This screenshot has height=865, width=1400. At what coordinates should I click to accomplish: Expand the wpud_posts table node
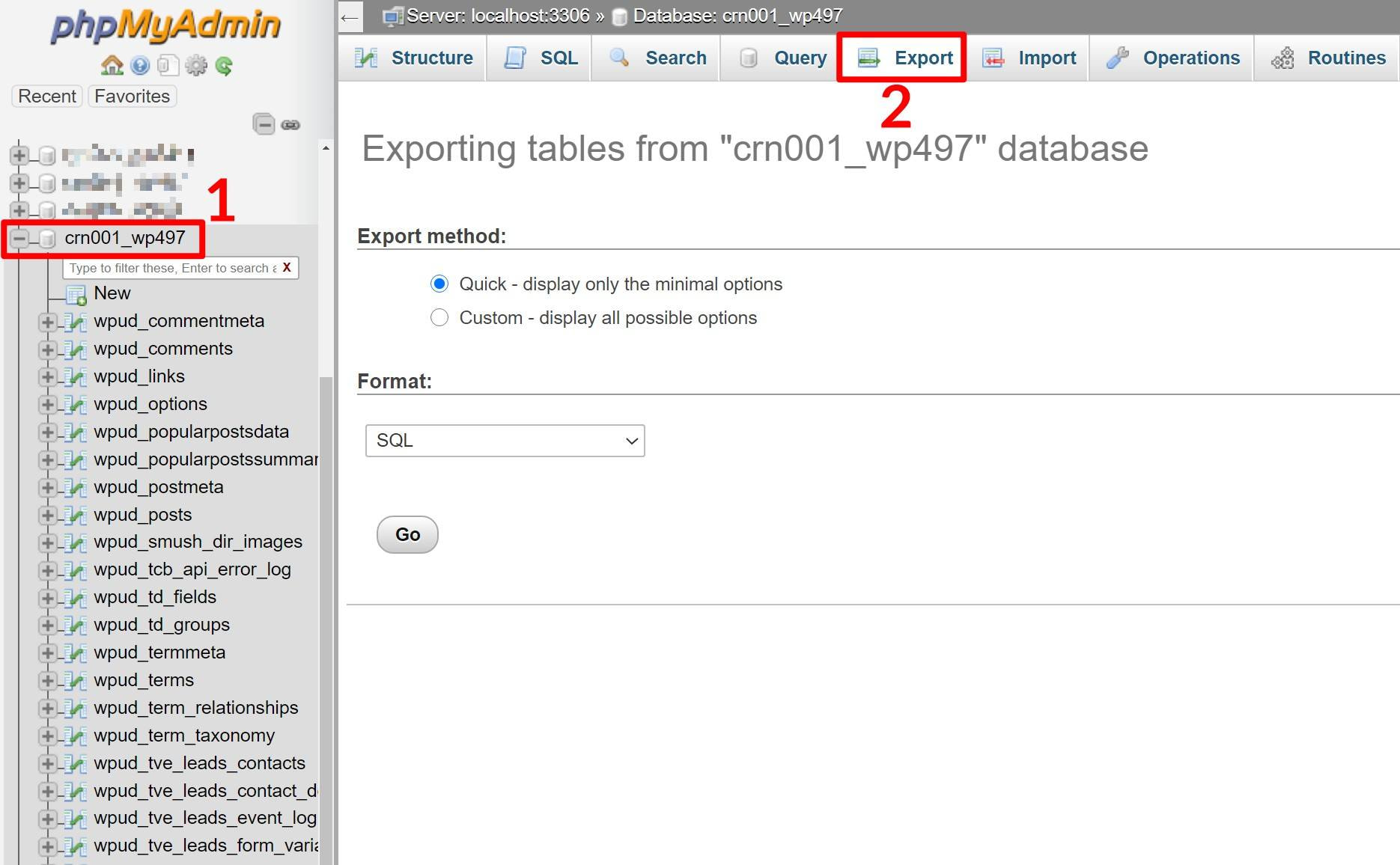pyautogui.click(x=47, y=515)
